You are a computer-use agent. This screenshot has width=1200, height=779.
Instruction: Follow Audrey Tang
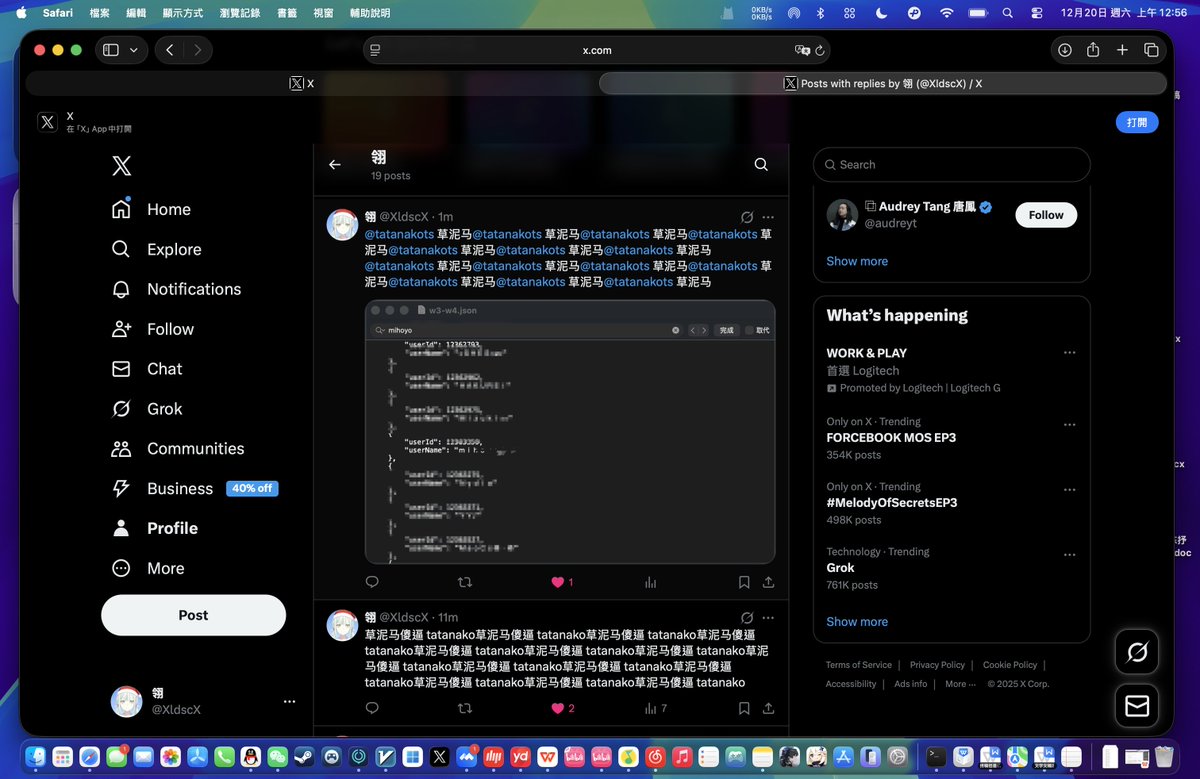[1046, 215]
